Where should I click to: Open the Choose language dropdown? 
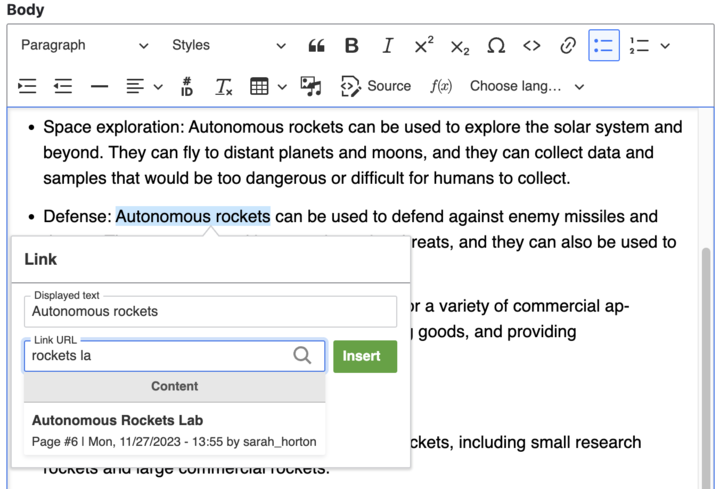tap(527, 86)
